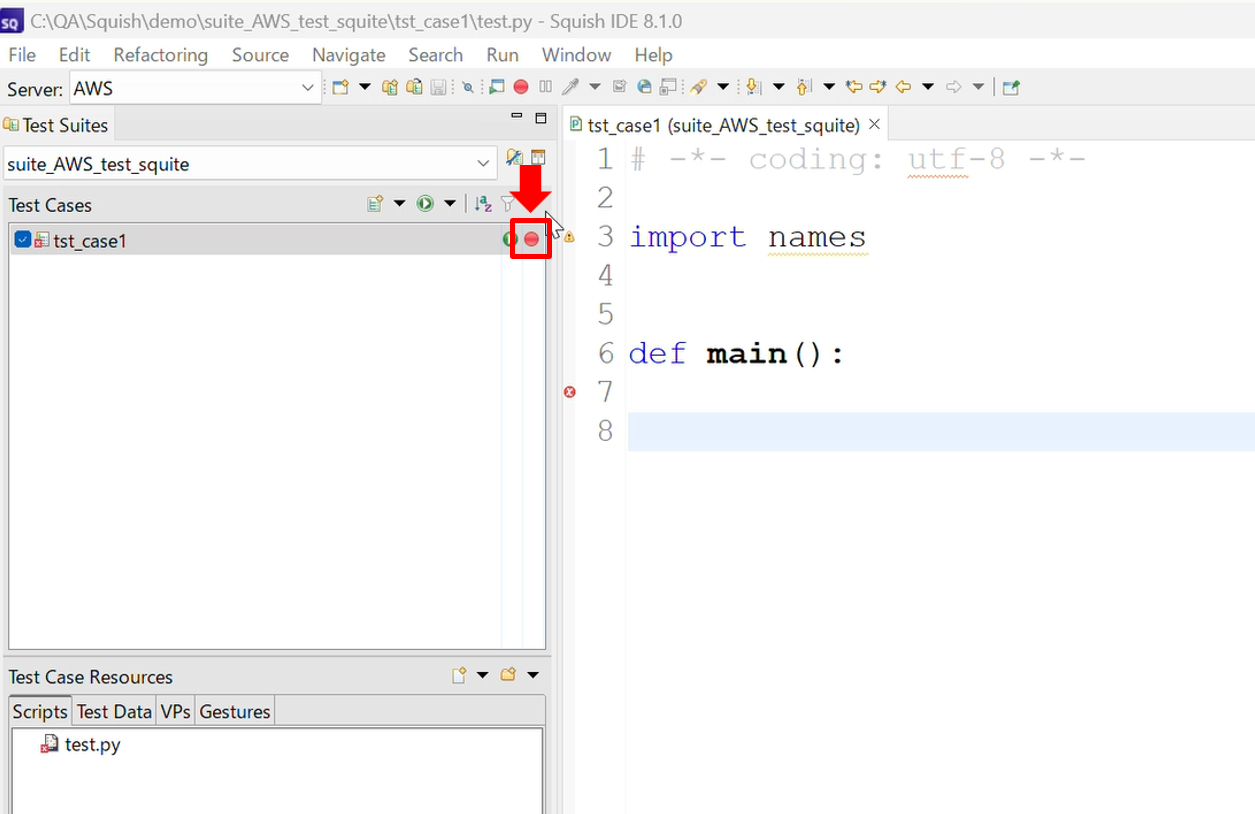Screen dimensions: 1255x814
Task: Run the tst_case1 test case
Action: [510, 240]
